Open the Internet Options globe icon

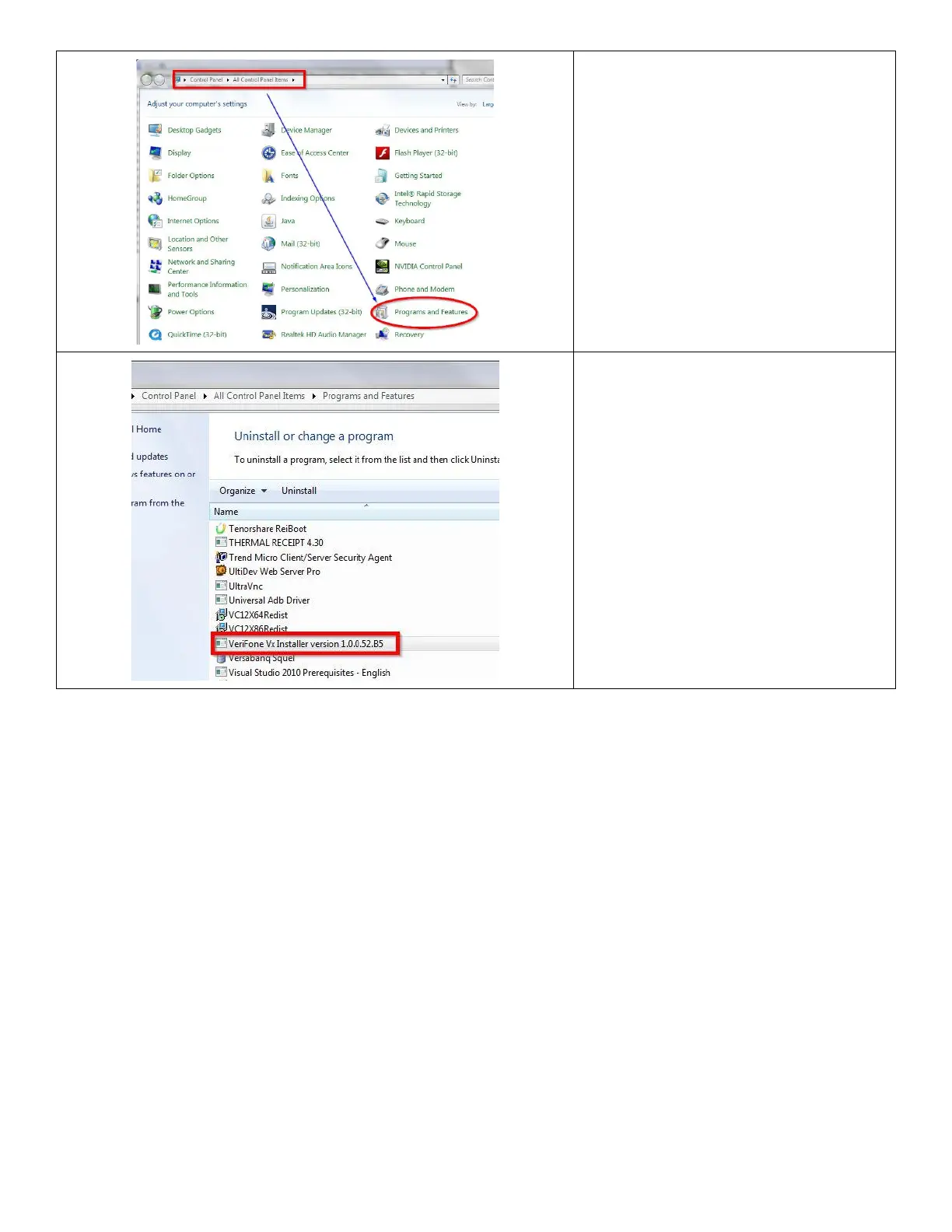[156, 221]
